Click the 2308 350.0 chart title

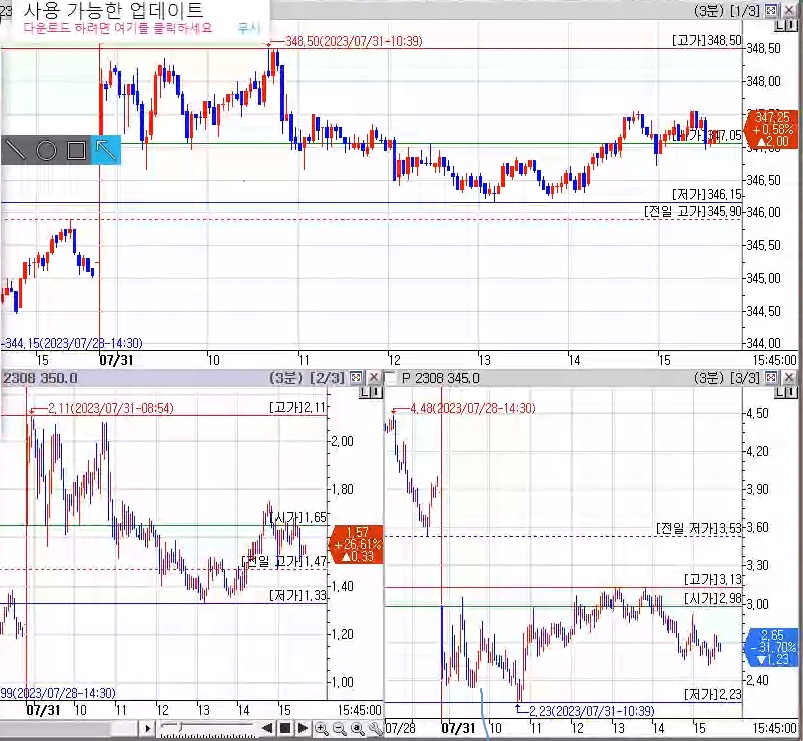point(40,378)
